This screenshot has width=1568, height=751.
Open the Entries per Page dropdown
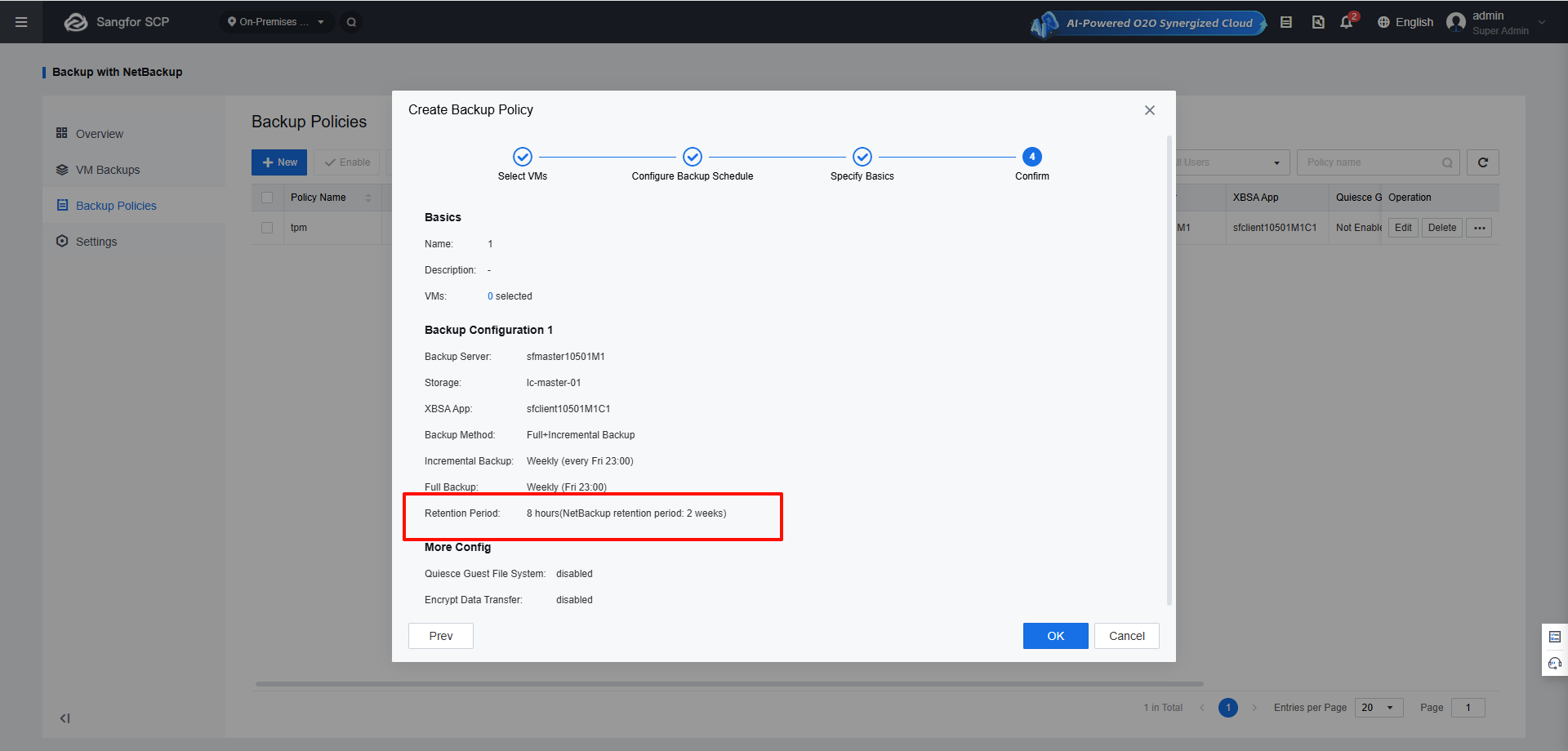point(1379,708)
